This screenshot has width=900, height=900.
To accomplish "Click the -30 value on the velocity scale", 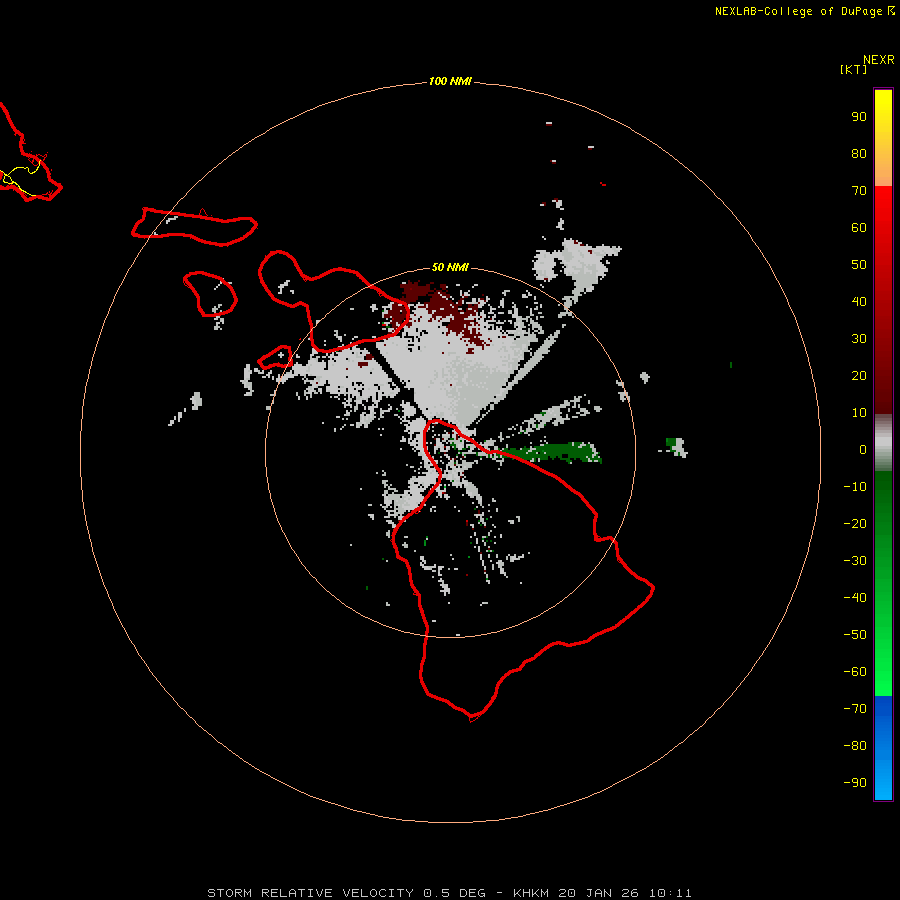I will click(x=855, y=561).
